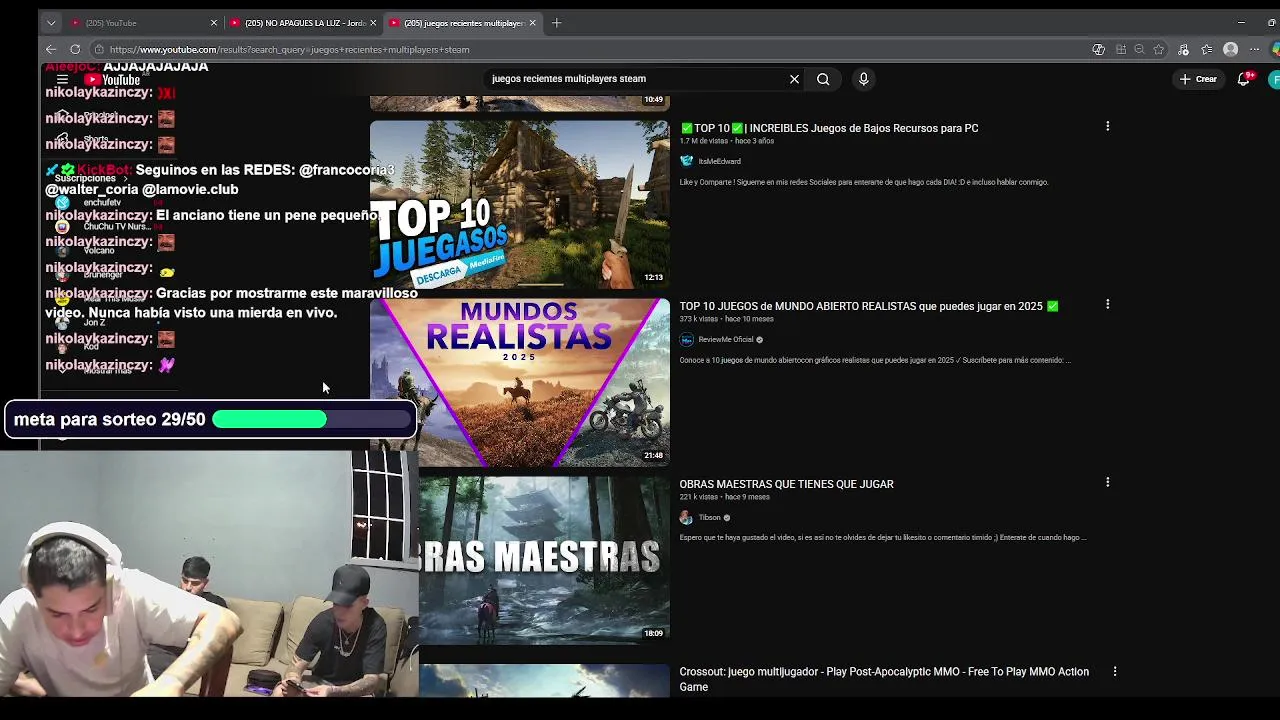The image size is (1280, 720).
Task: Clear the search query with X
Action: [795, 79]
